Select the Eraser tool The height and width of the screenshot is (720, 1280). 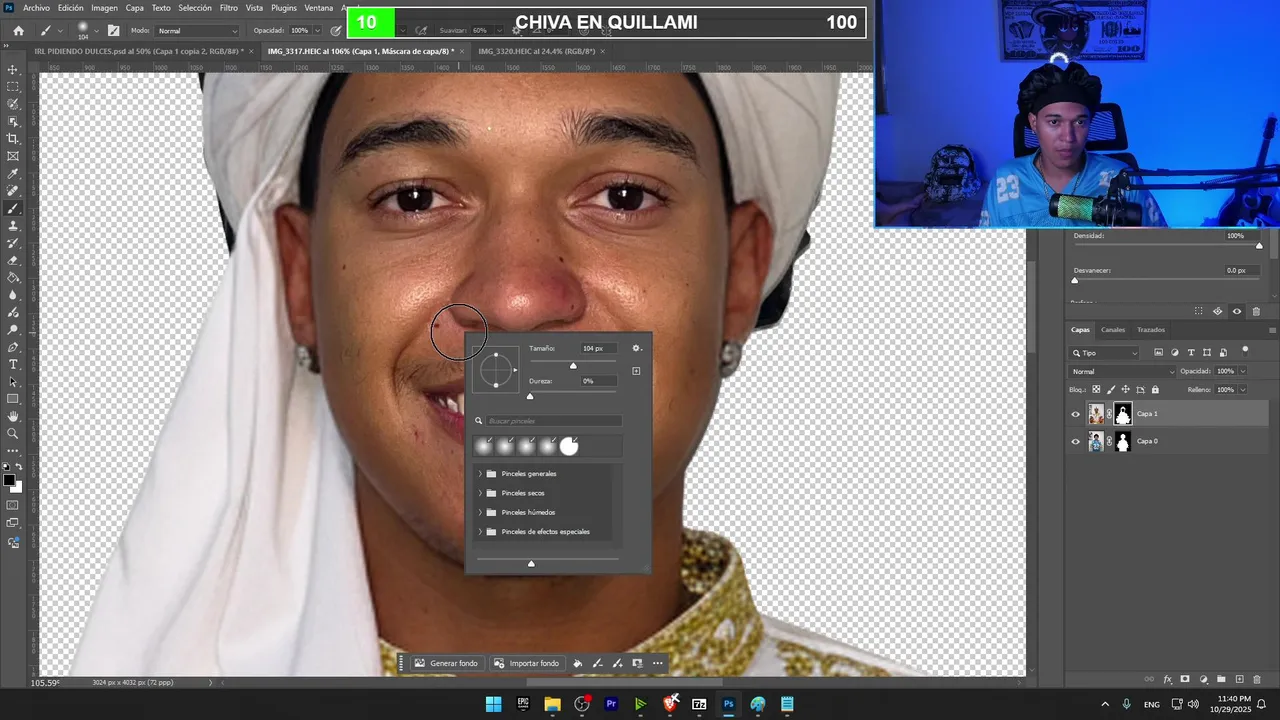point(13,261)
